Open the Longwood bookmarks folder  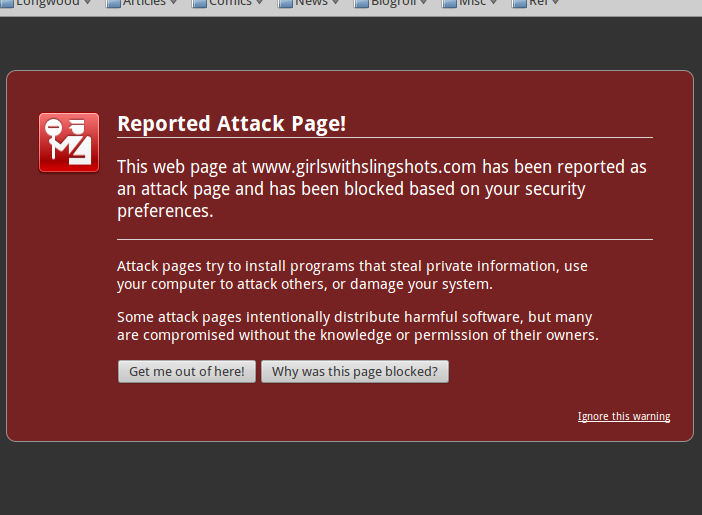point(46,4)
